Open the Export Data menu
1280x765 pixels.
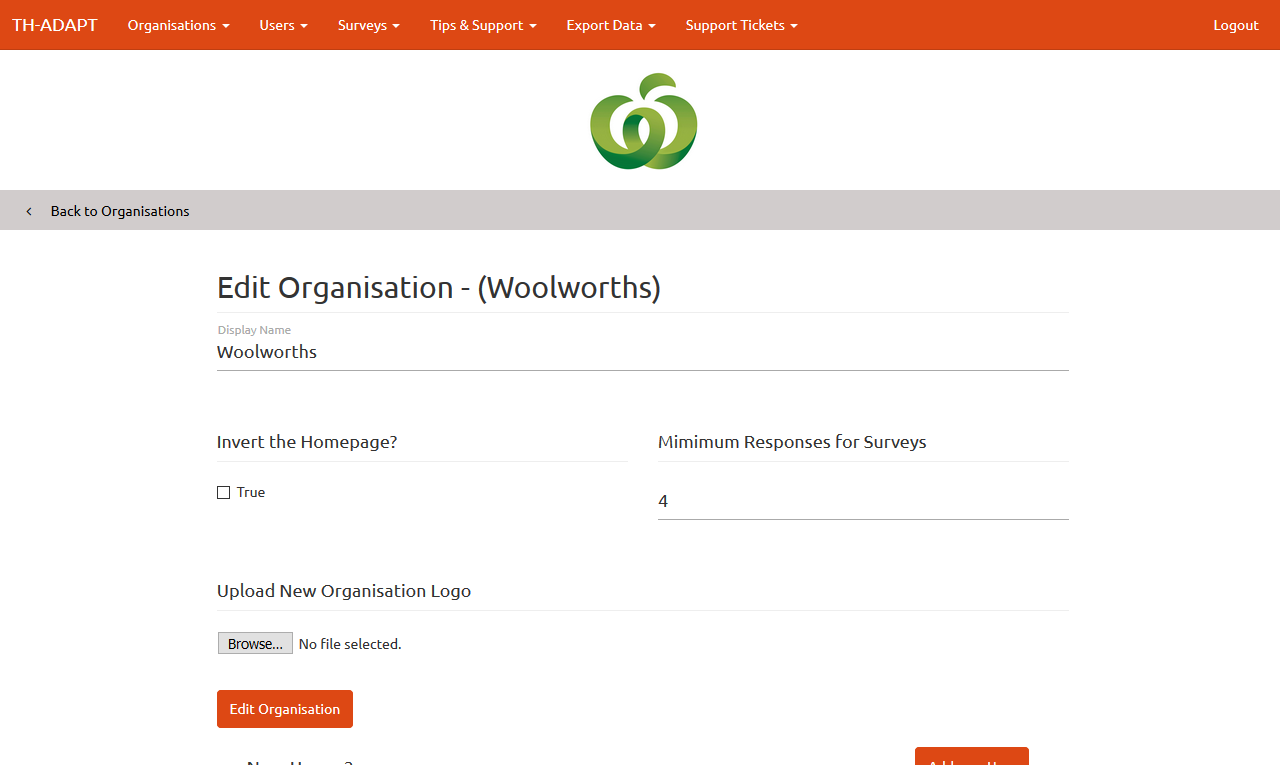[611, 25]
